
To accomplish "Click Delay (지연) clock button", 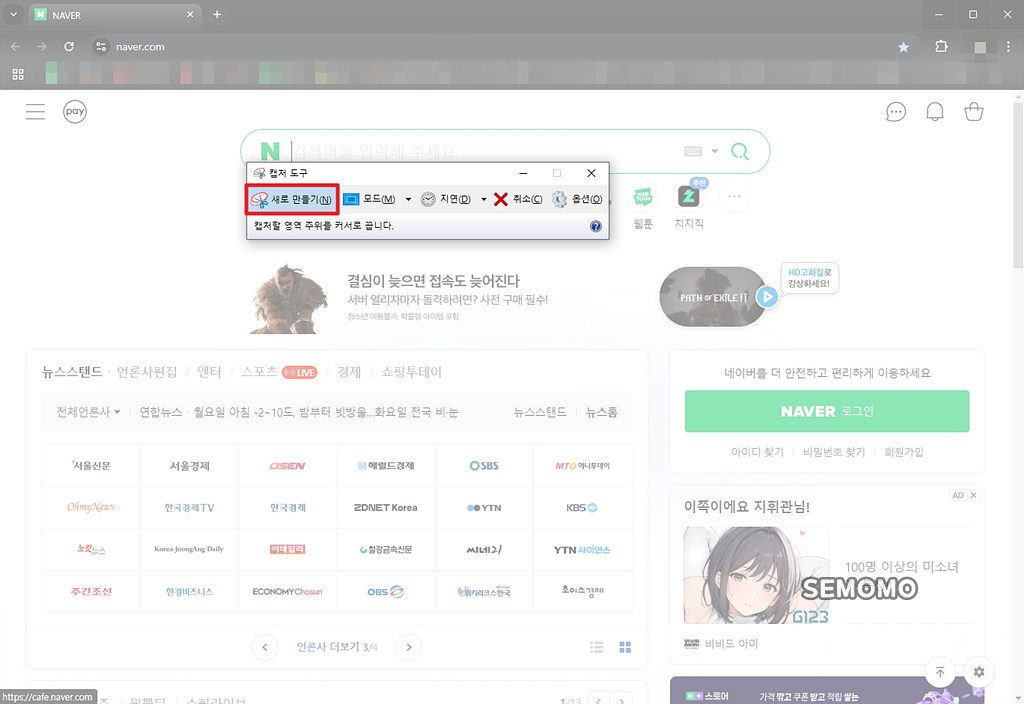I will pyautogui.click(x=445, y=199).
